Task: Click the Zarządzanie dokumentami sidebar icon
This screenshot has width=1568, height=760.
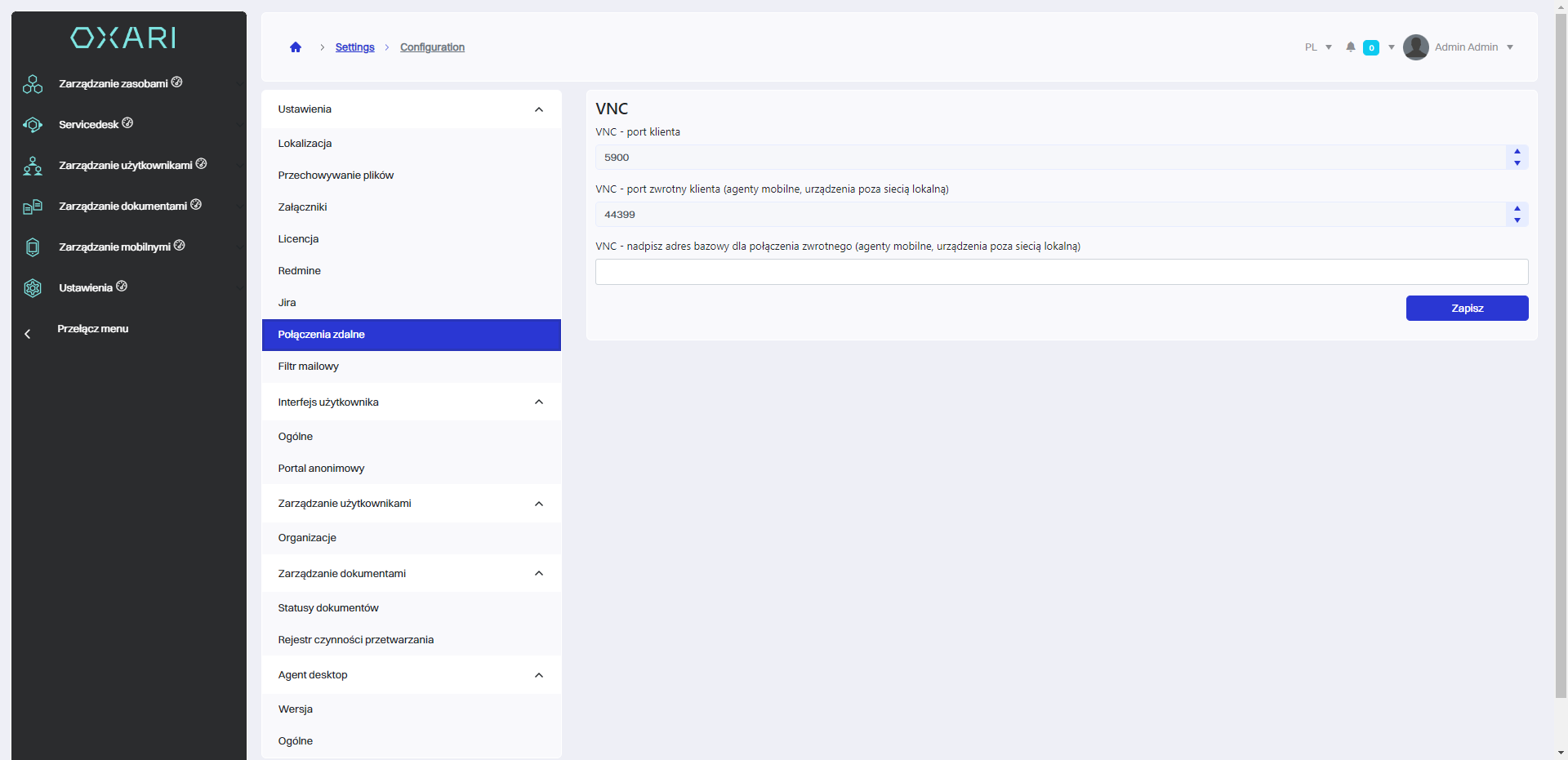Action: 33,207
